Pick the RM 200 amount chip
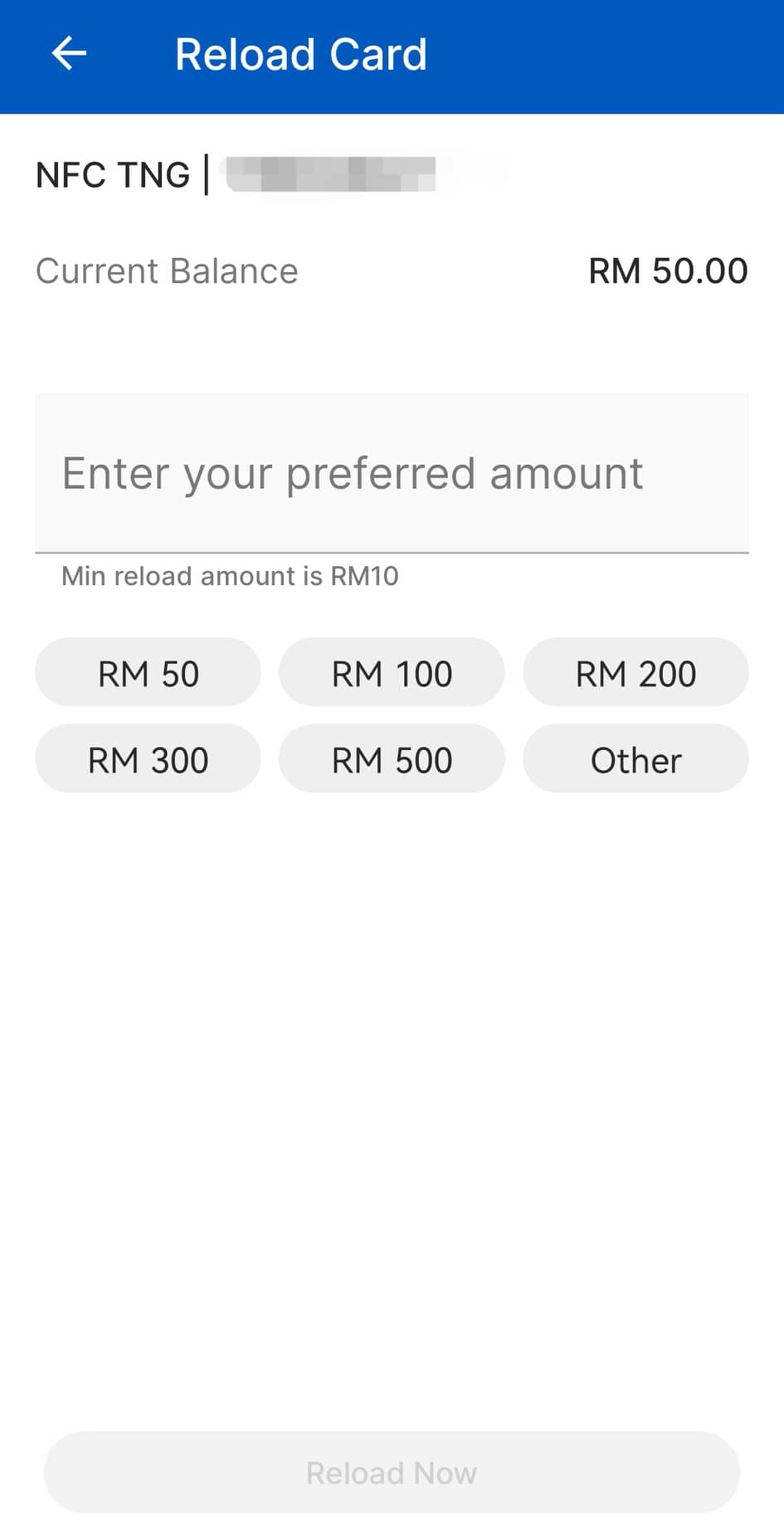 pyautogui.click(x=635, y=673)
